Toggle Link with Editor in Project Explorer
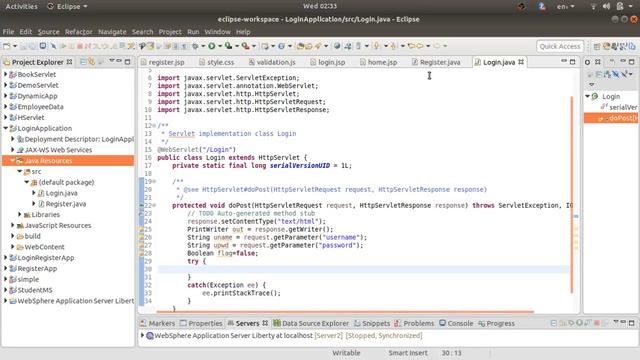The width and height of the screenshot is (640, 360). tap(91, 62)
